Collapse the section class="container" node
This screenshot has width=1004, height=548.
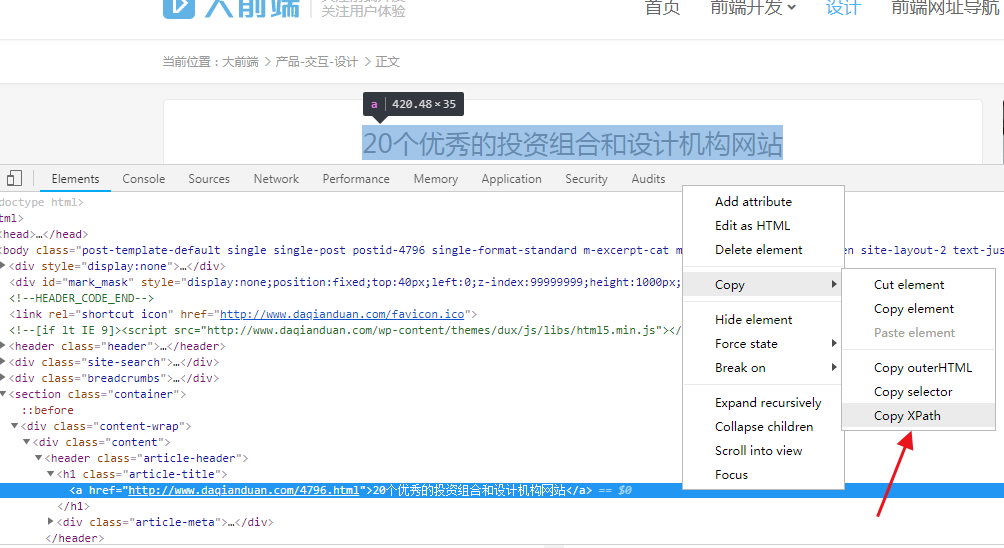tap(3, 394)
